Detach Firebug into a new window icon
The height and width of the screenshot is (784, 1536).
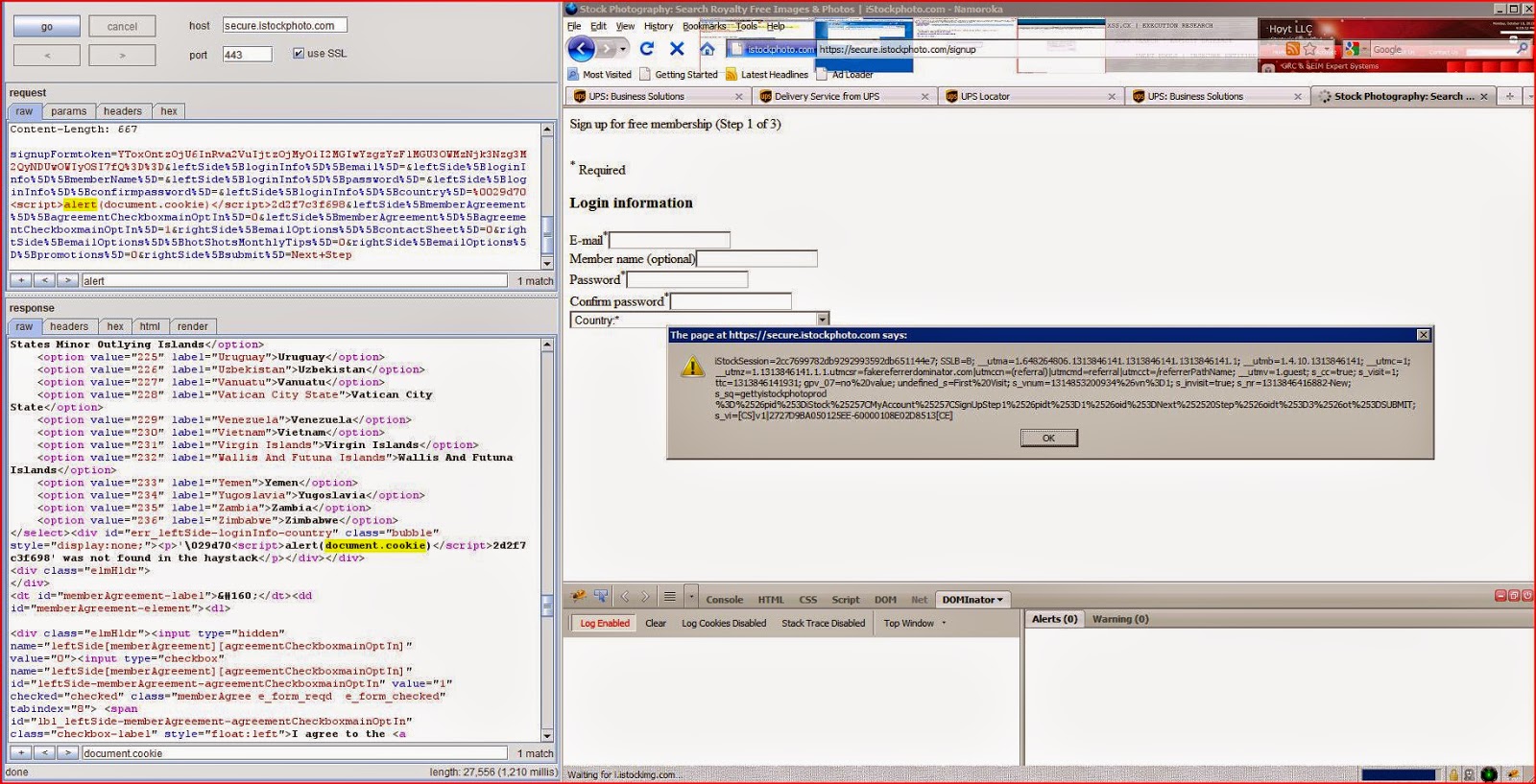pos(1514,596)
